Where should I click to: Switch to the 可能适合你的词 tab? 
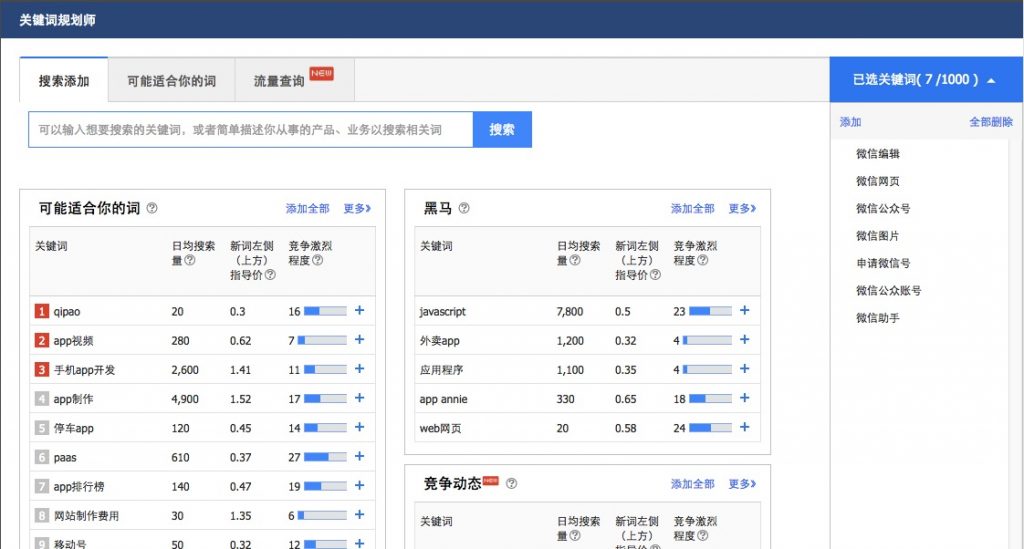click(171, 81)
